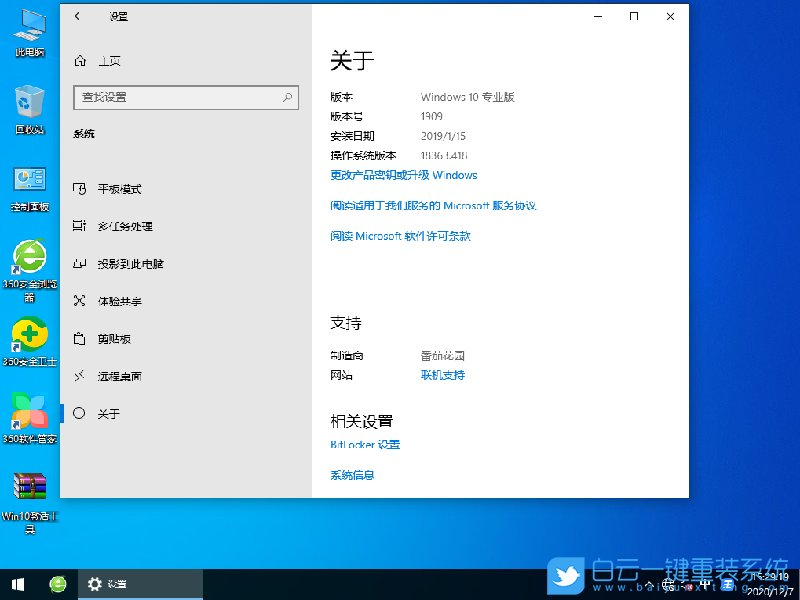Click inside the 查找设置 search box
Viewport: 800px width, 600px height.
coord(186,97)
